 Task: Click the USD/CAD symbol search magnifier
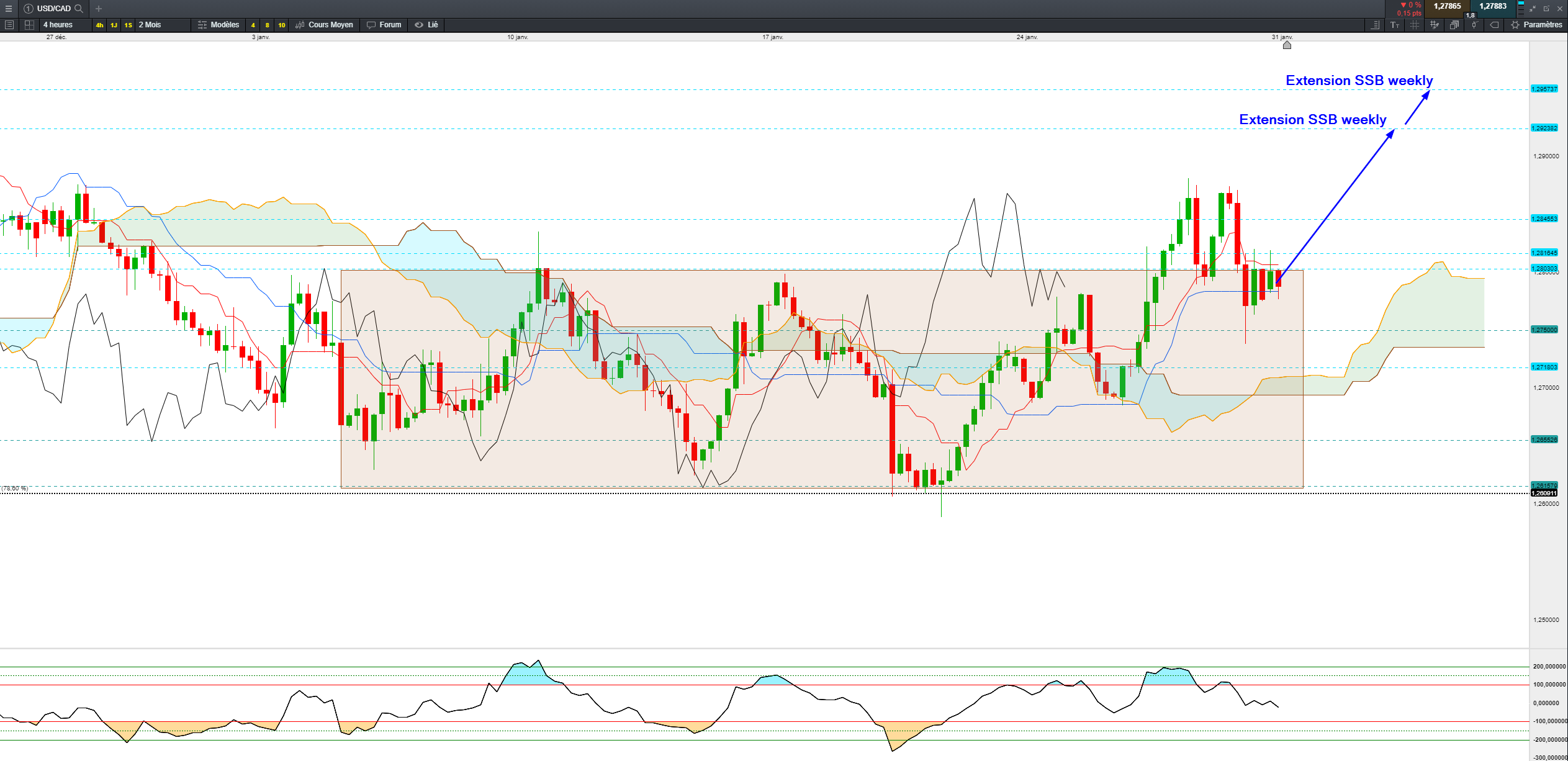[79, 9]
